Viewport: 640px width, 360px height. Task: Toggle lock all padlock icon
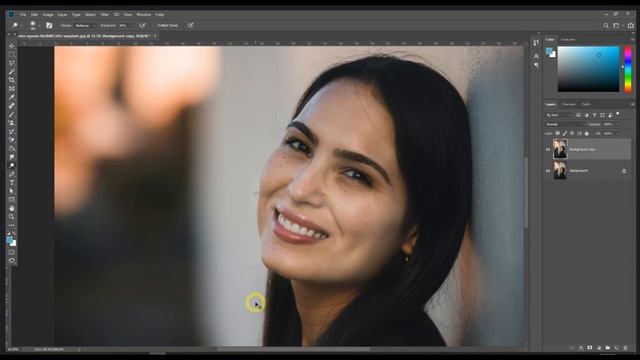(x=587, y=133)
